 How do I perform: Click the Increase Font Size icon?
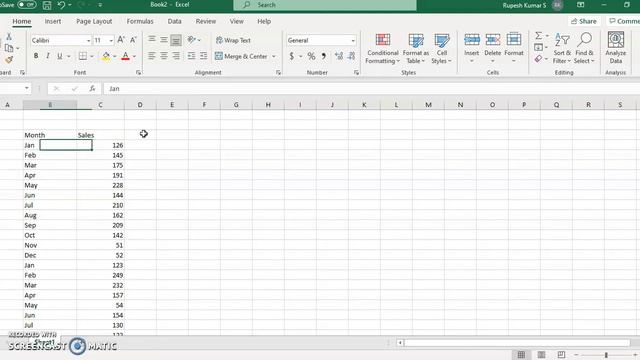click(121, 40)
